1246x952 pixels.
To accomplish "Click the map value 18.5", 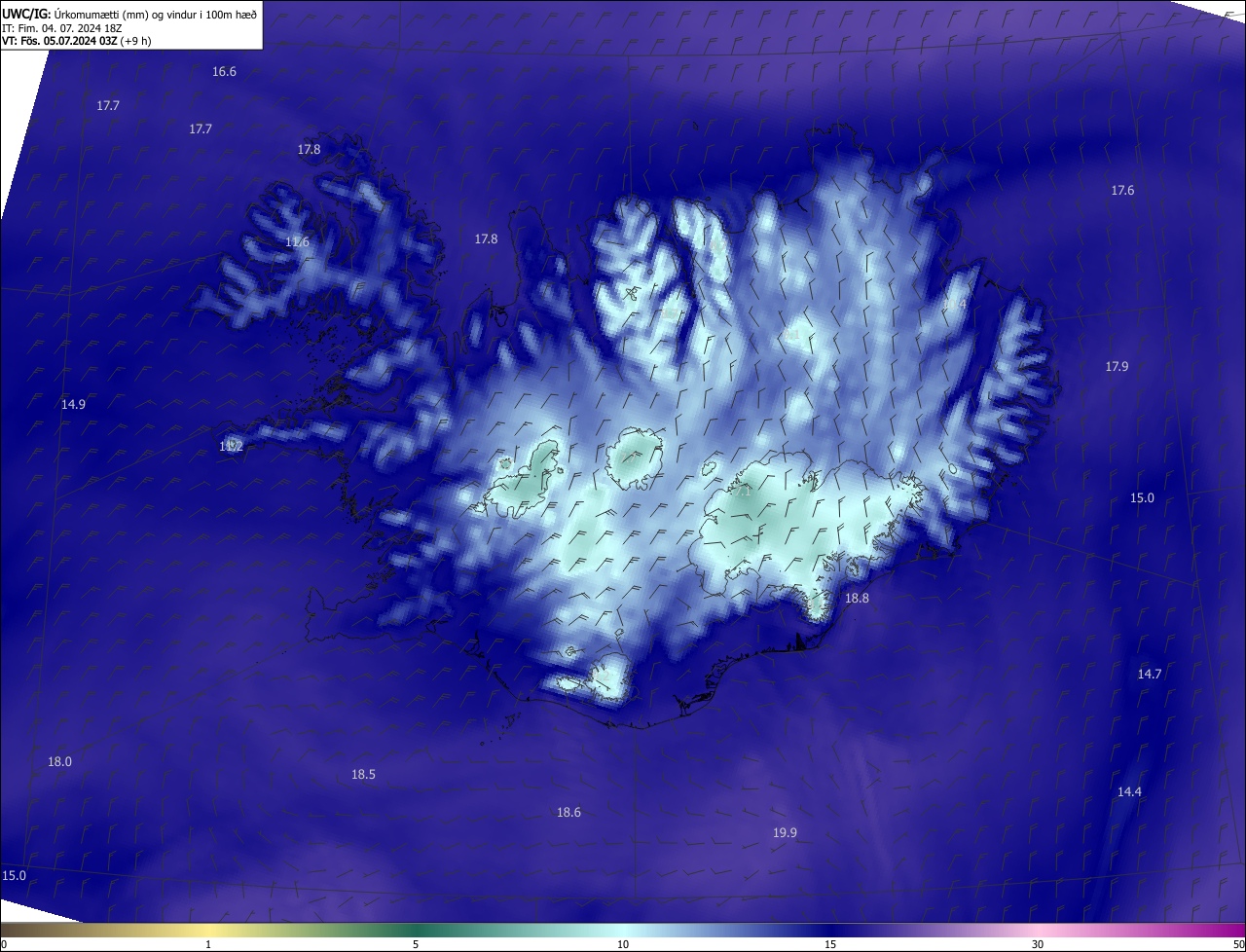I will tap(363, 774).
